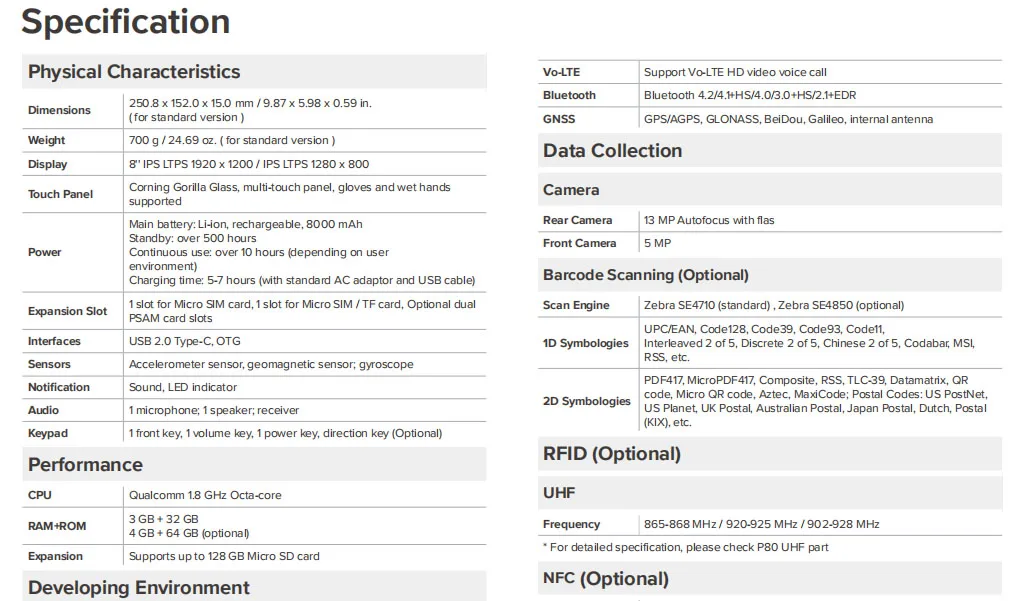1030x601 pixels.
Task: Select the Micro SIM card slot description
Action: [x=302, y=311]
